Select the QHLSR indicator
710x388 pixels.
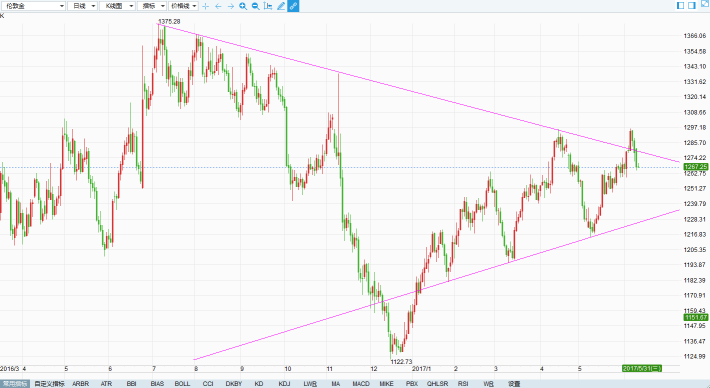[x=437, y=384]
